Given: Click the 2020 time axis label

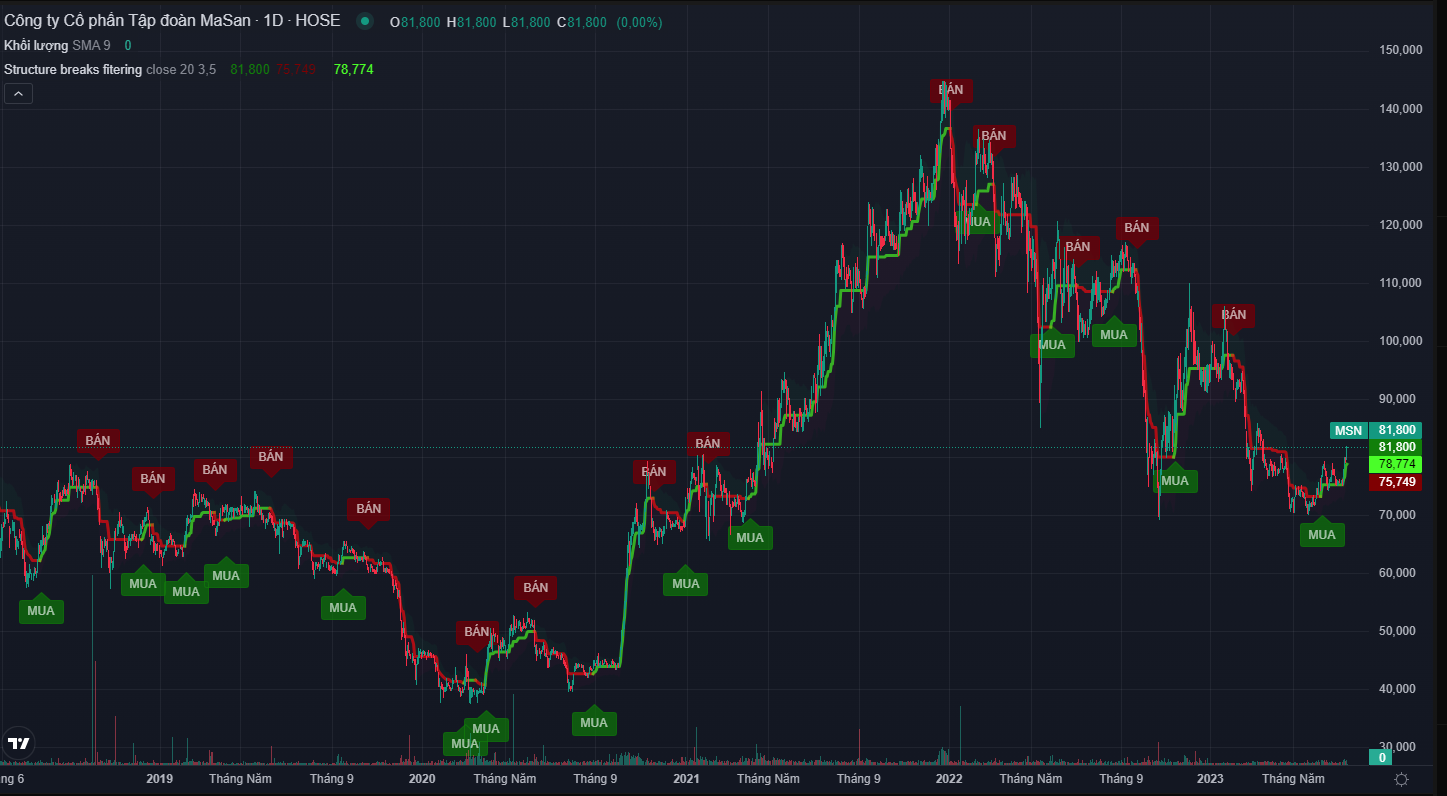Looking at the screenshot, I should [x=423, y=778].
